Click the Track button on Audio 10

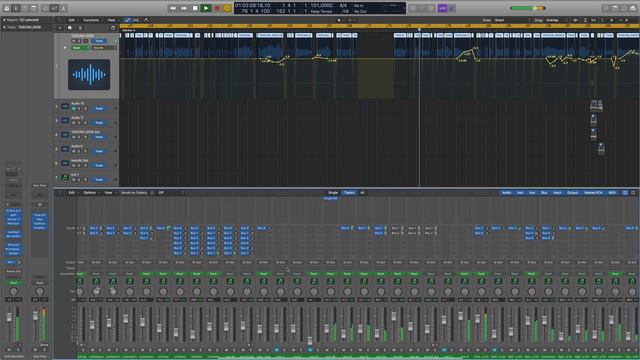(x=99, y=109)
